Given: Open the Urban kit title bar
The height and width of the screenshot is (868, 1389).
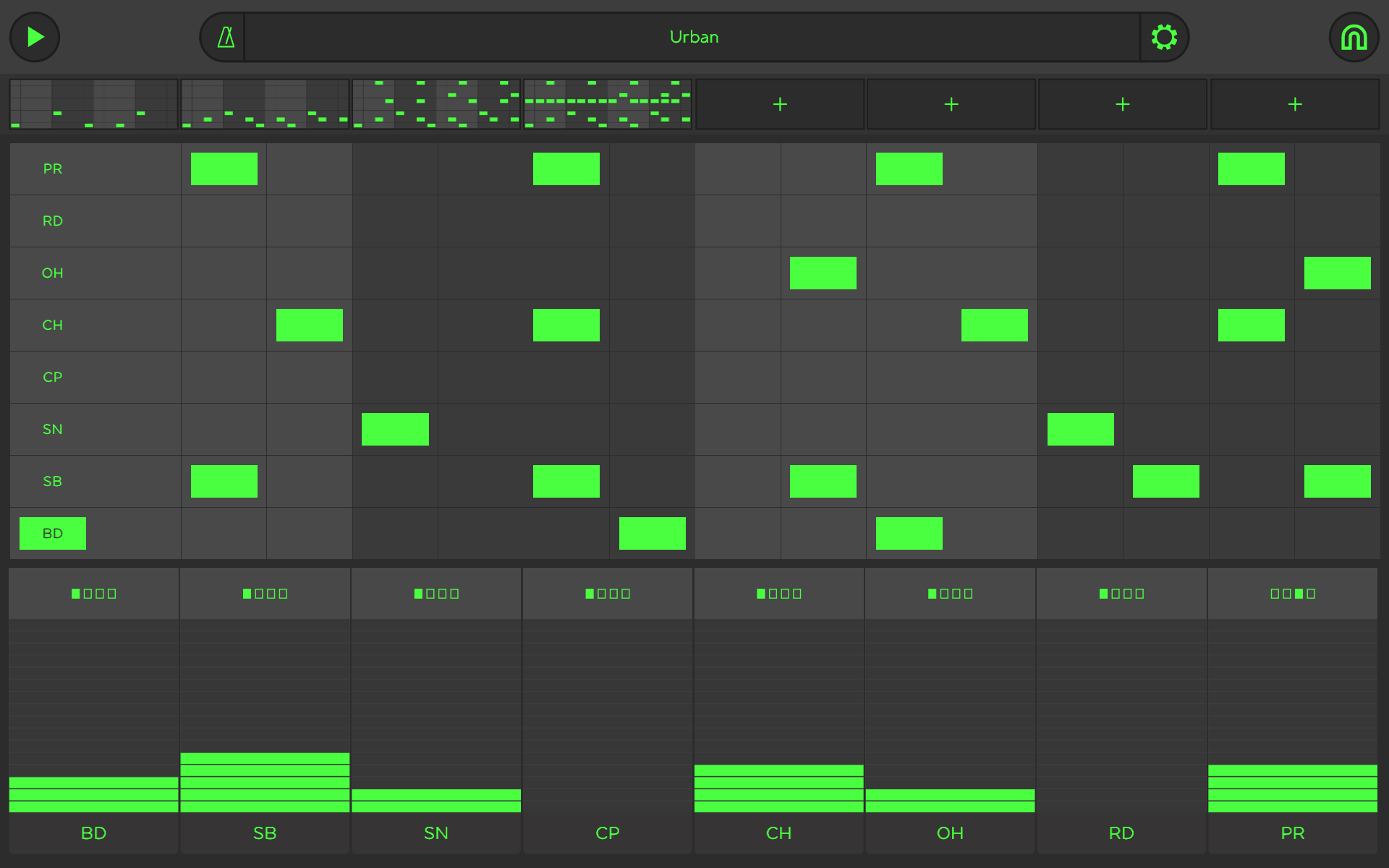Looking at the screenshot, I should tap(693, 37).
